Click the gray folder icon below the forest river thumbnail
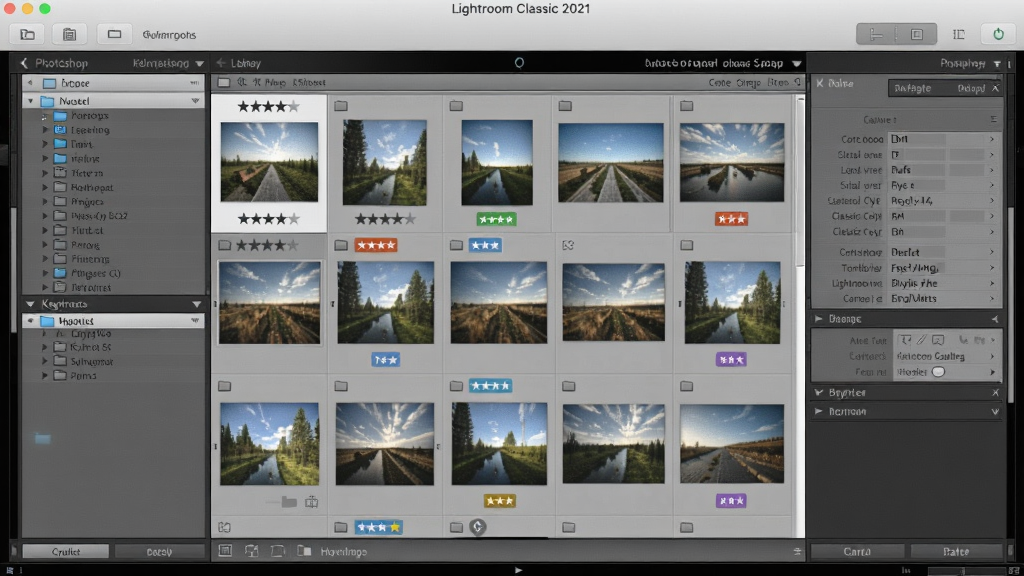1024x576 pixels. click(289, 502)
